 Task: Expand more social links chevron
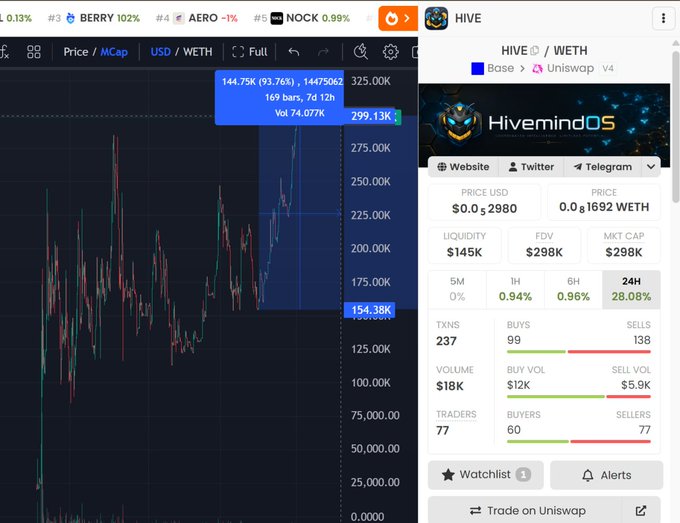(x=651, y=167)
